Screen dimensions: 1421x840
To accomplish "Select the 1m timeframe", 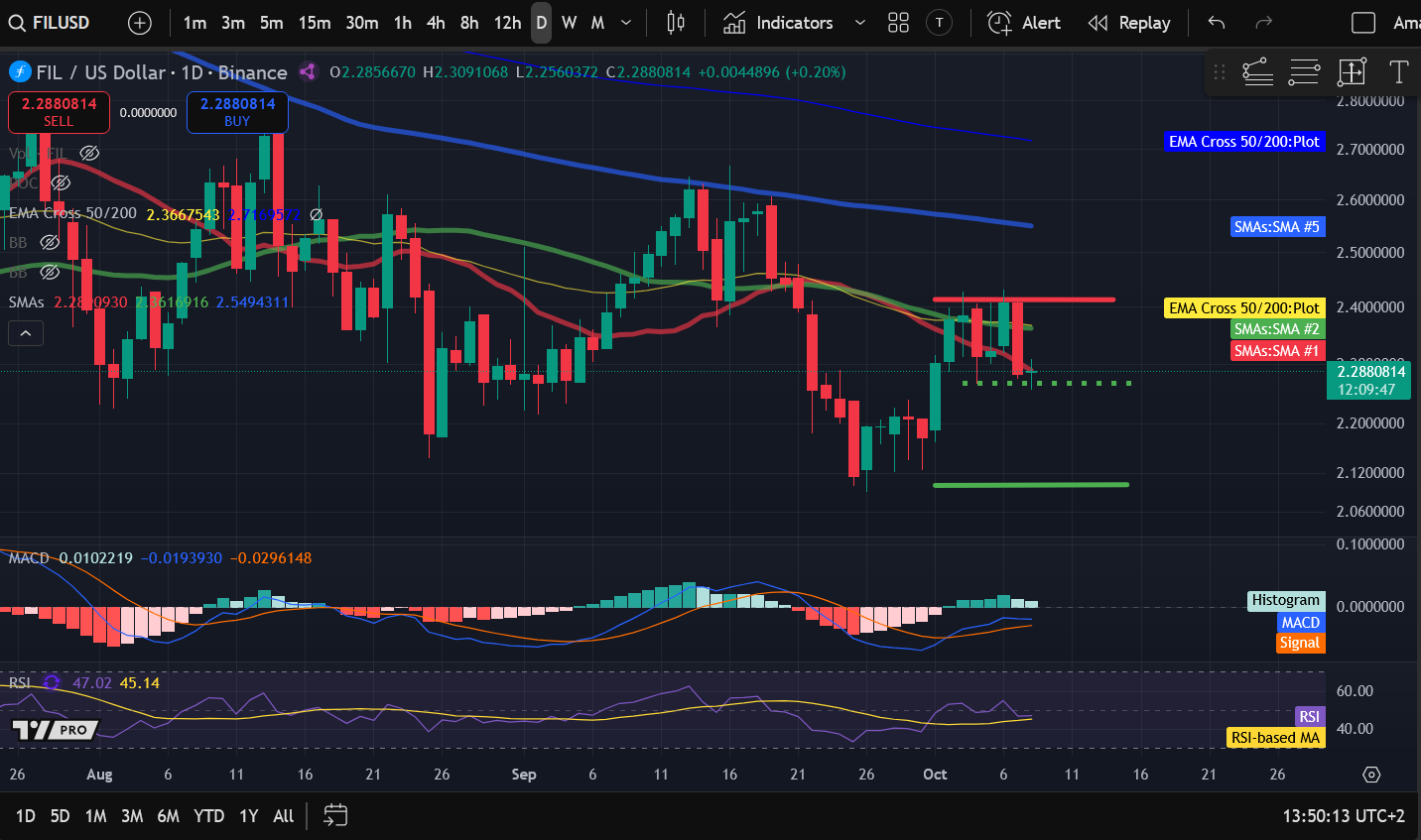I will tap(194, 23).
